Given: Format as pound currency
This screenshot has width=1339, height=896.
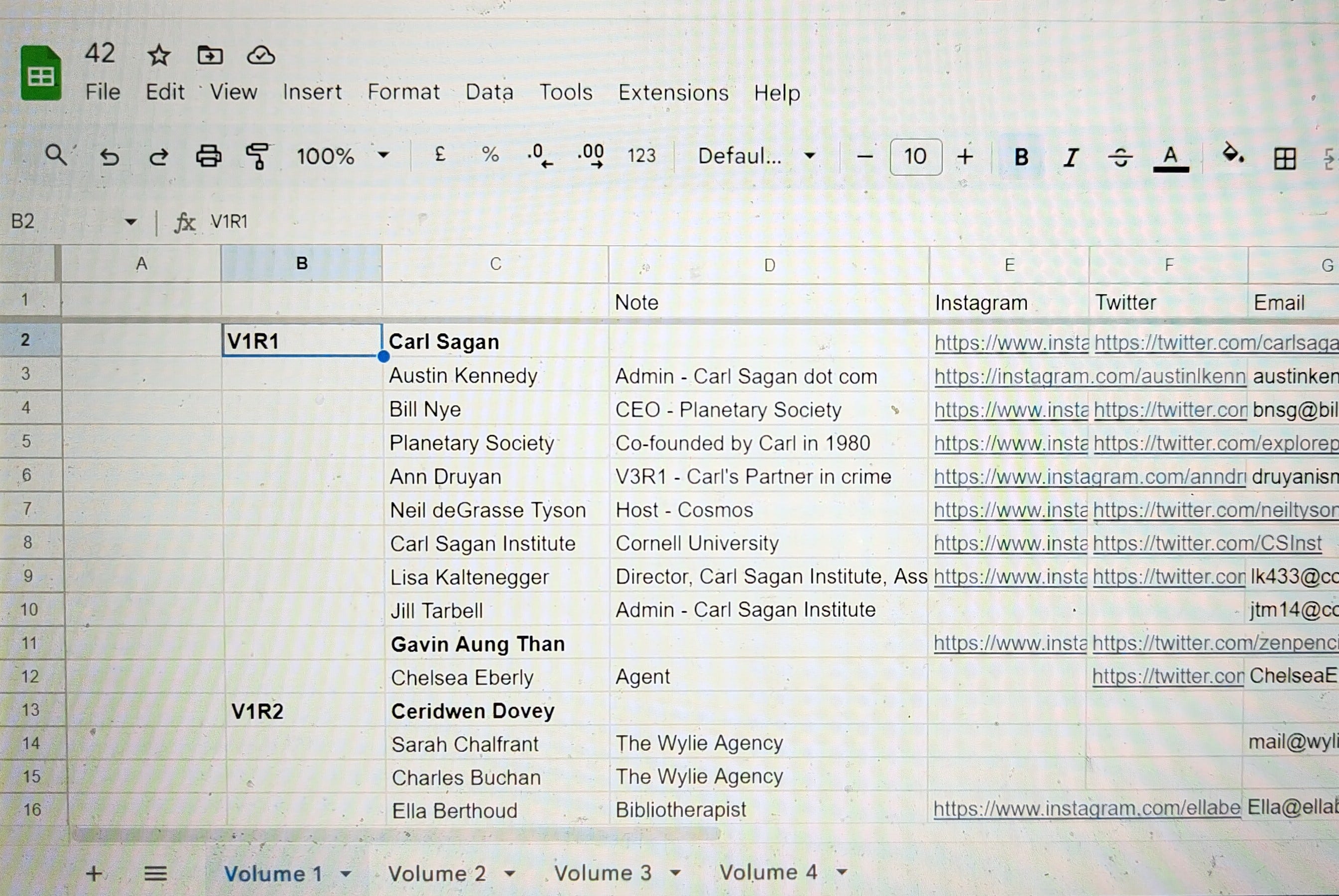Looking at the screenshot, I should [440, 154].
